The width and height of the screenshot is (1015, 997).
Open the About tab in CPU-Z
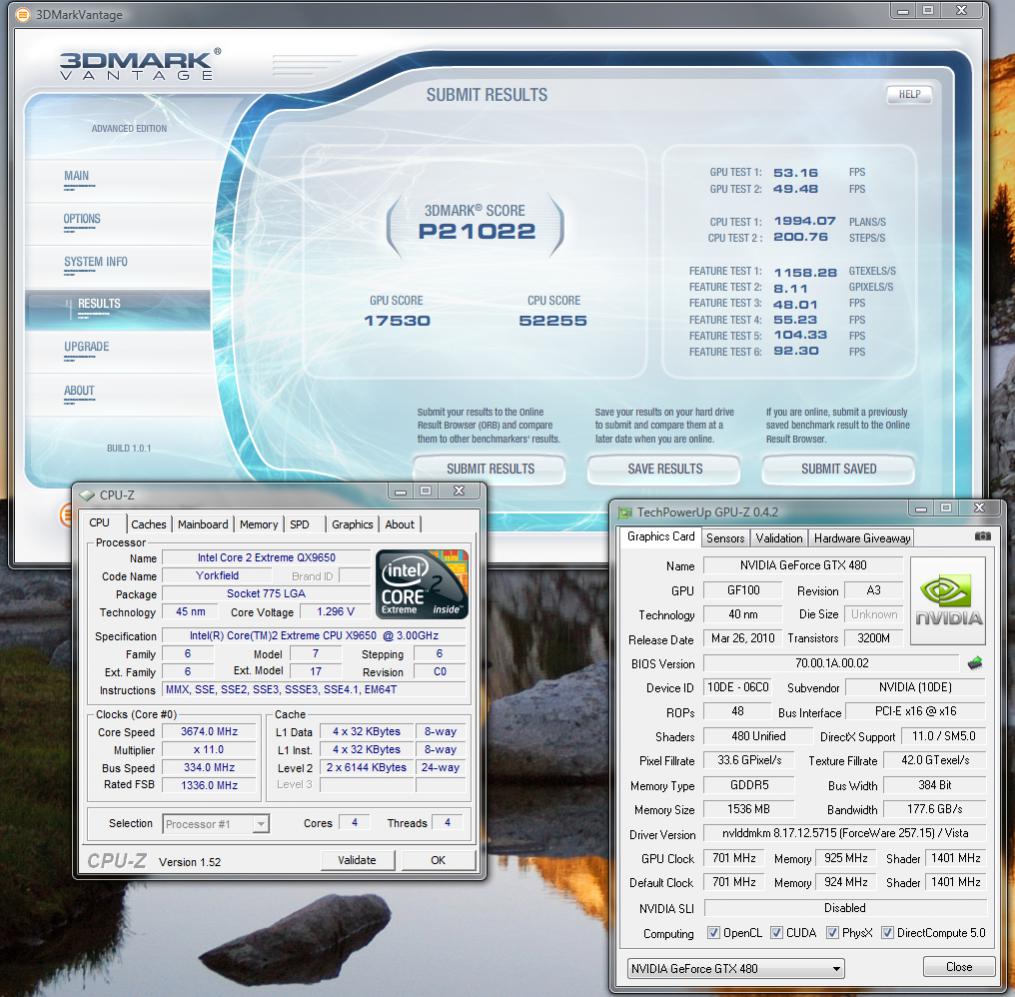click(399, 524)
